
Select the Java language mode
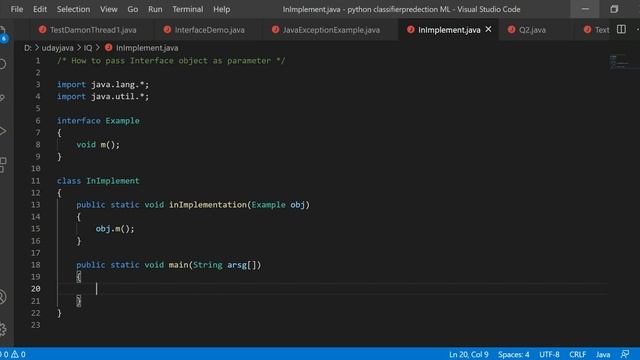[x=603, y=354]
